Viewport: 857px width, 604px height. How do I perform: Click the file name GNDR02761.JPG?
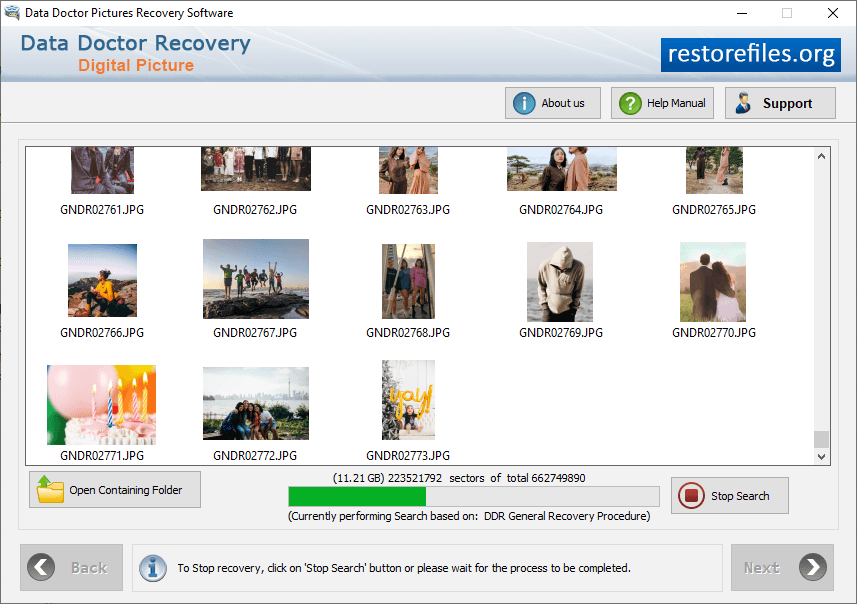102,209
